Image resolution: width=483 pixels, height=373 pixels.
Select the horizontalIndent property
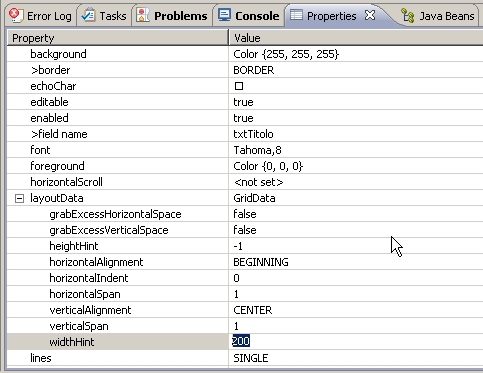[89, 278]
